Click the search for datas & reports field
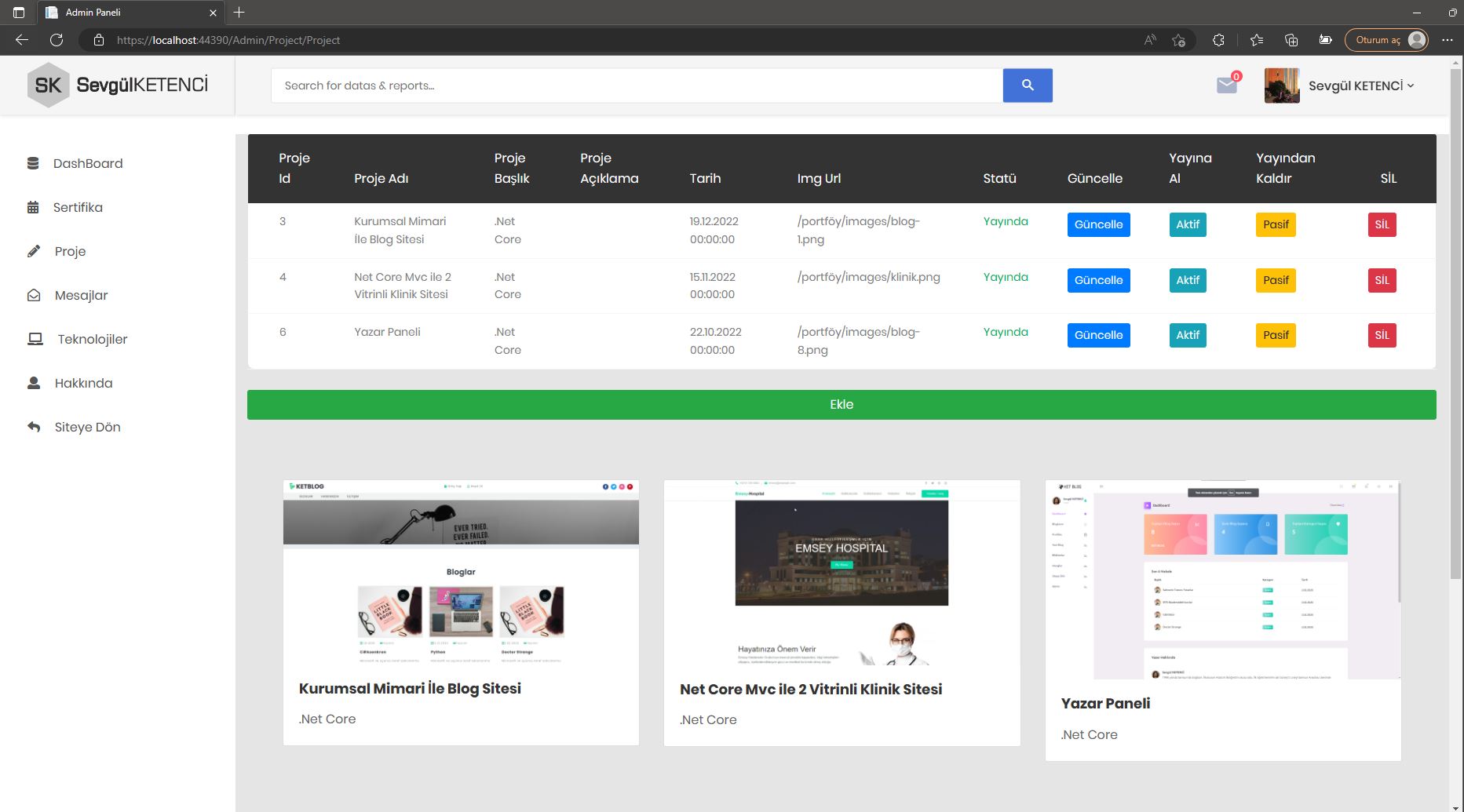 (x=637, y=86)
